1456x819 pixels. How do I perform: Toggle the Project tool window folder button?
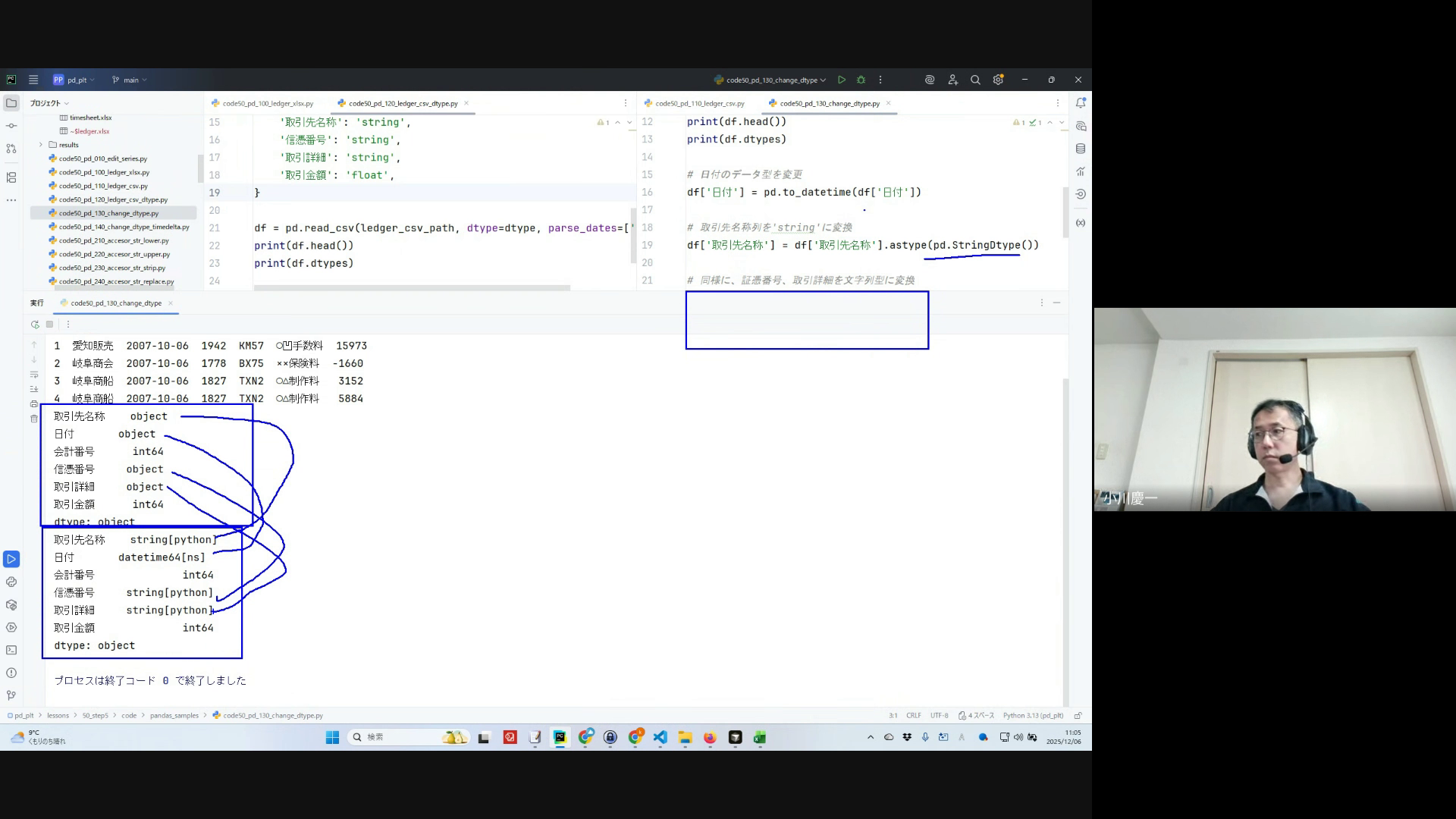(11, 102)
